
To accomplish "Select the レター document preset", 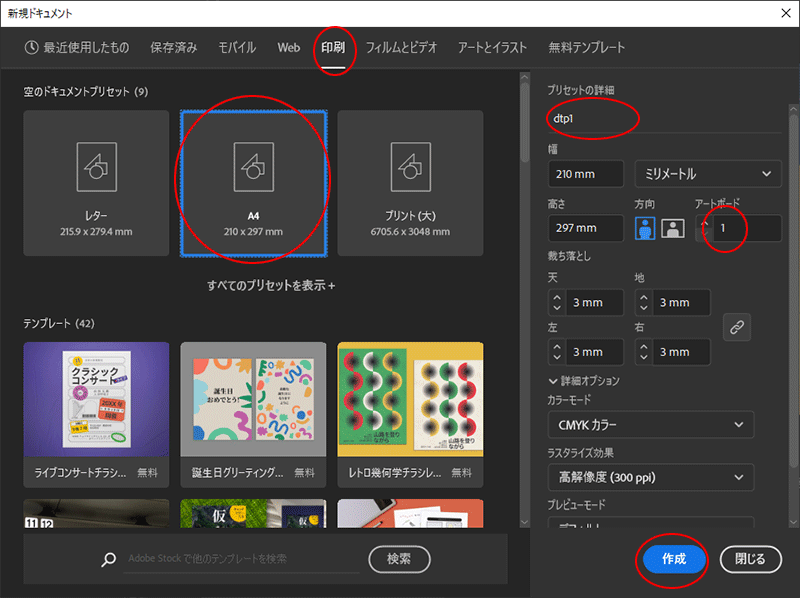I will [96, 183].
